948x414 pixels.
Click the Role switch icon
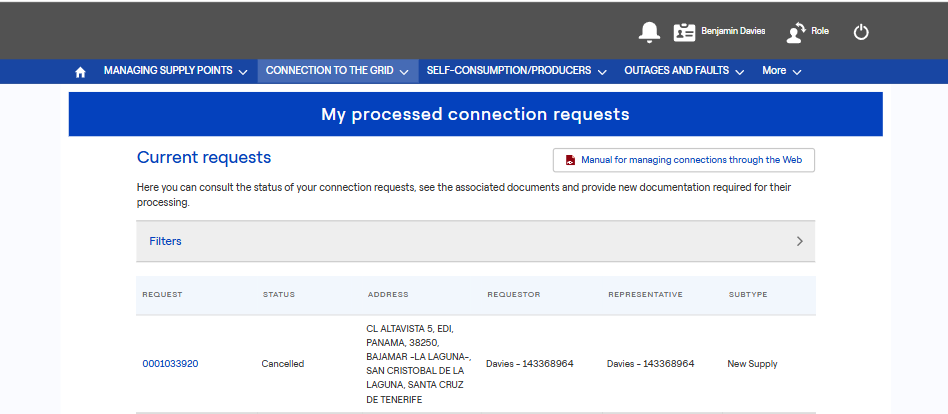[797, 32]
